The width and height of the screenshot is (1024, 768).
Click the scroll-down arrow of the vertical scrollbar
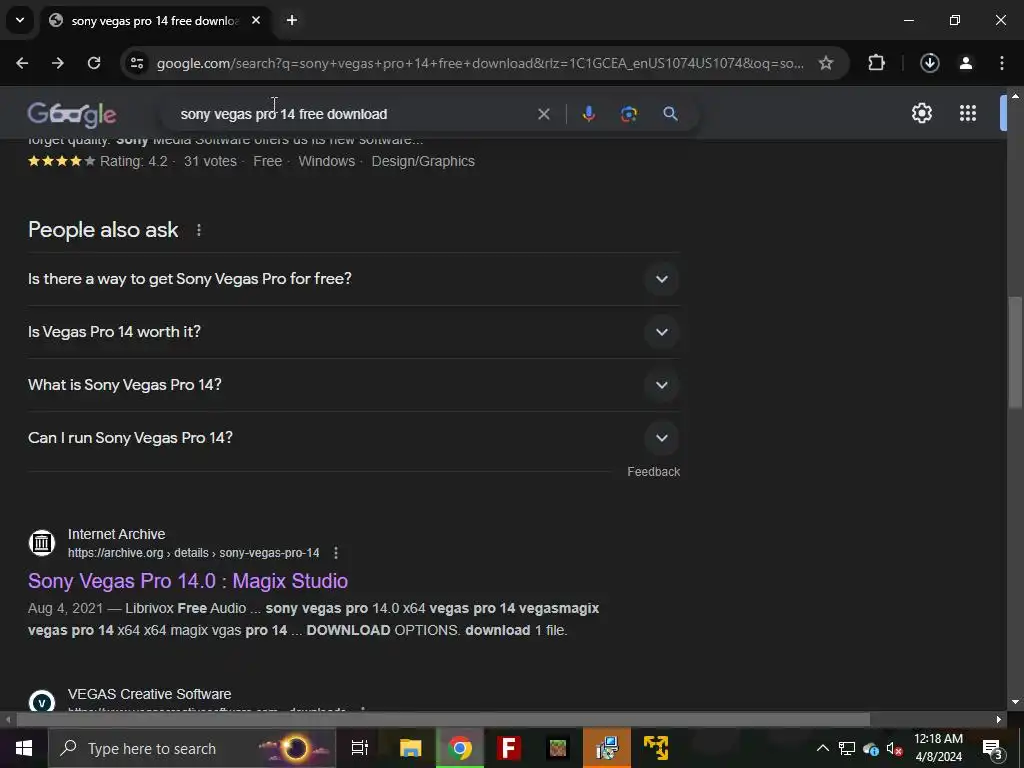point(1014,703)
